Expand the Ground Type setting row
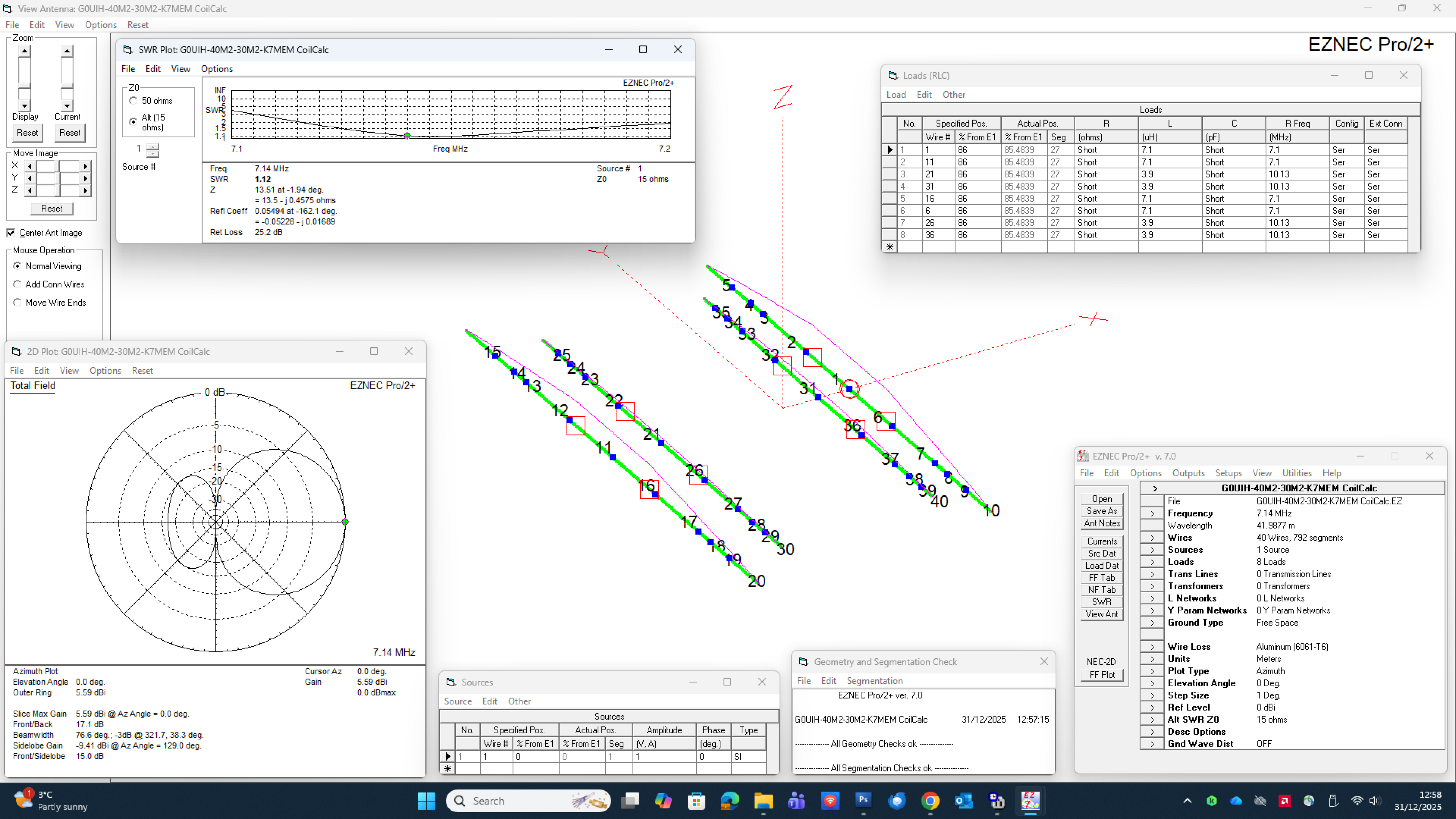The width and height of the screenshot is (1456, 819). click(x=1152, y=622)
